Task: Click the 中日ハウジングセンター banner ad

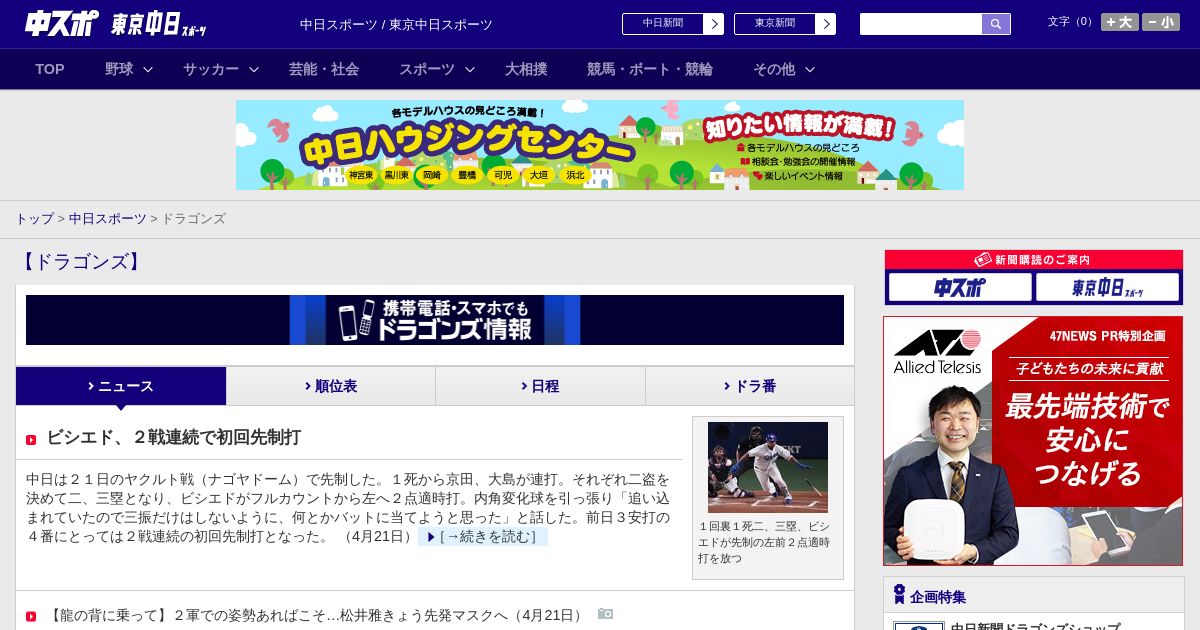Action: (x=600, y=145)
